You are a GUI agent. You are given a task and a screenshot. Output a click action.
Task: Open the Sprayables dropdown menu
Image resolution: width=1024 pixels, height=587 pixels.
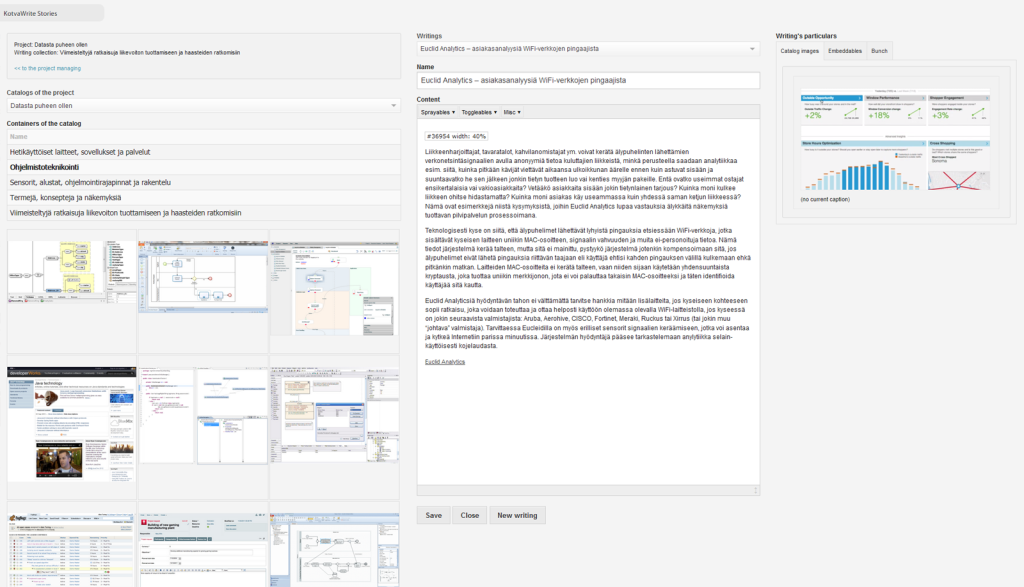pyautogui.click(x=438, y=112)
